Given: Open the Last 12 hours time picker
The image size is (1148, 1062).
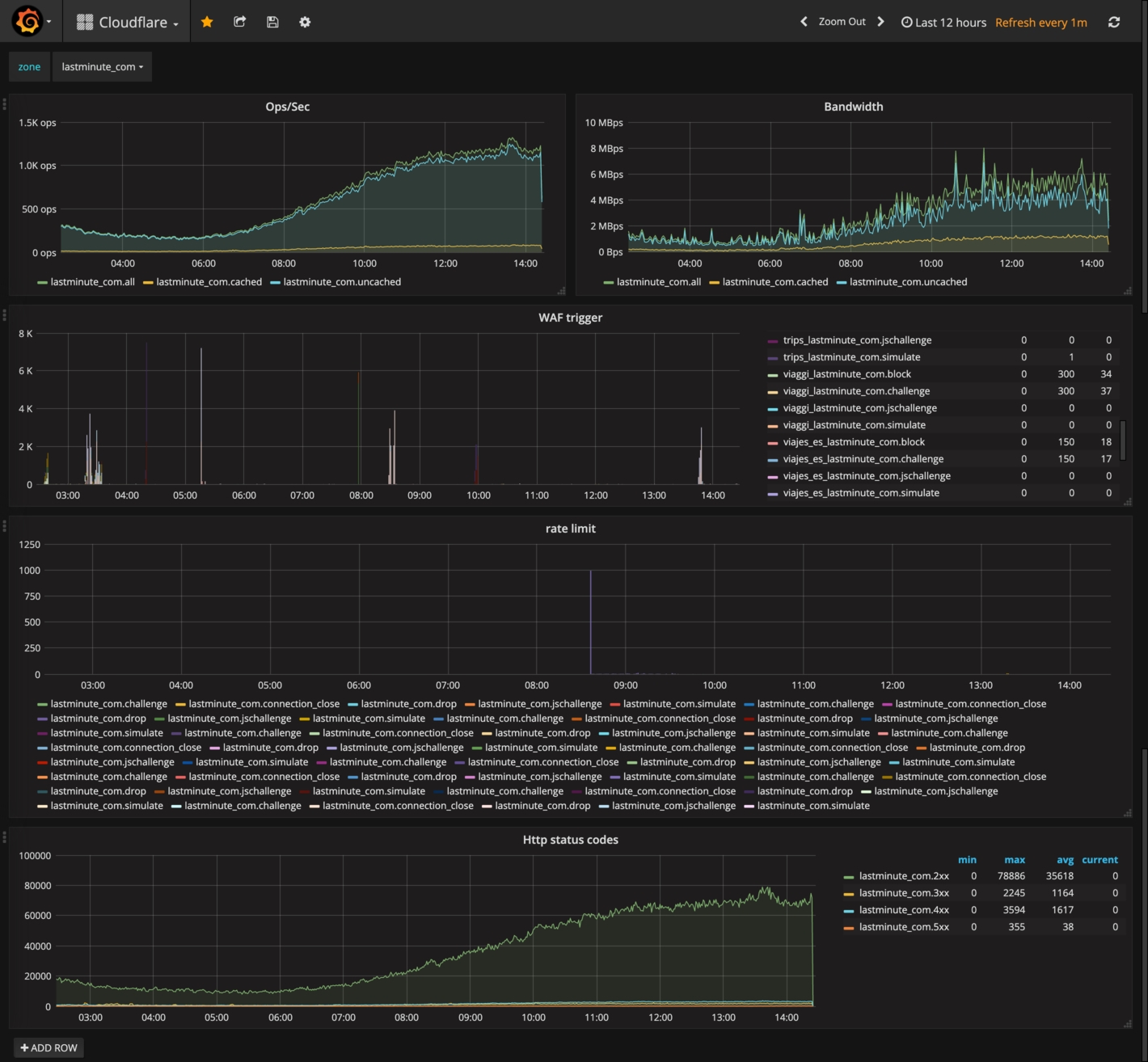Looking at the screenshot, I should (943, 22).
